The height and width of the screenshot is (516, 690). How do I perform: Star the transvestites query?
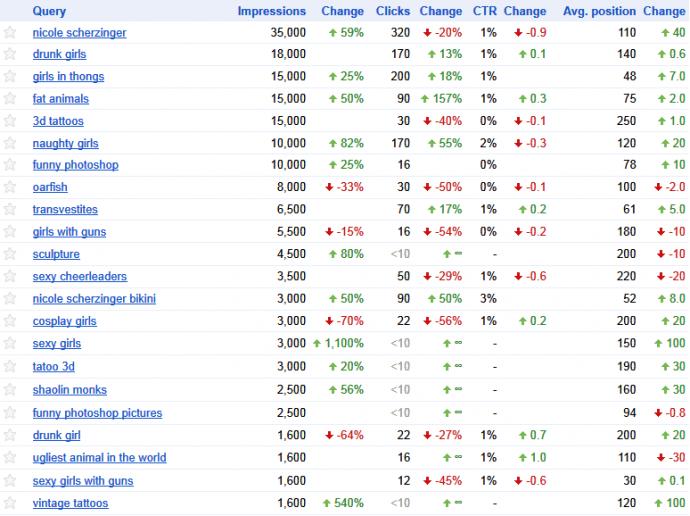[10, 209]
